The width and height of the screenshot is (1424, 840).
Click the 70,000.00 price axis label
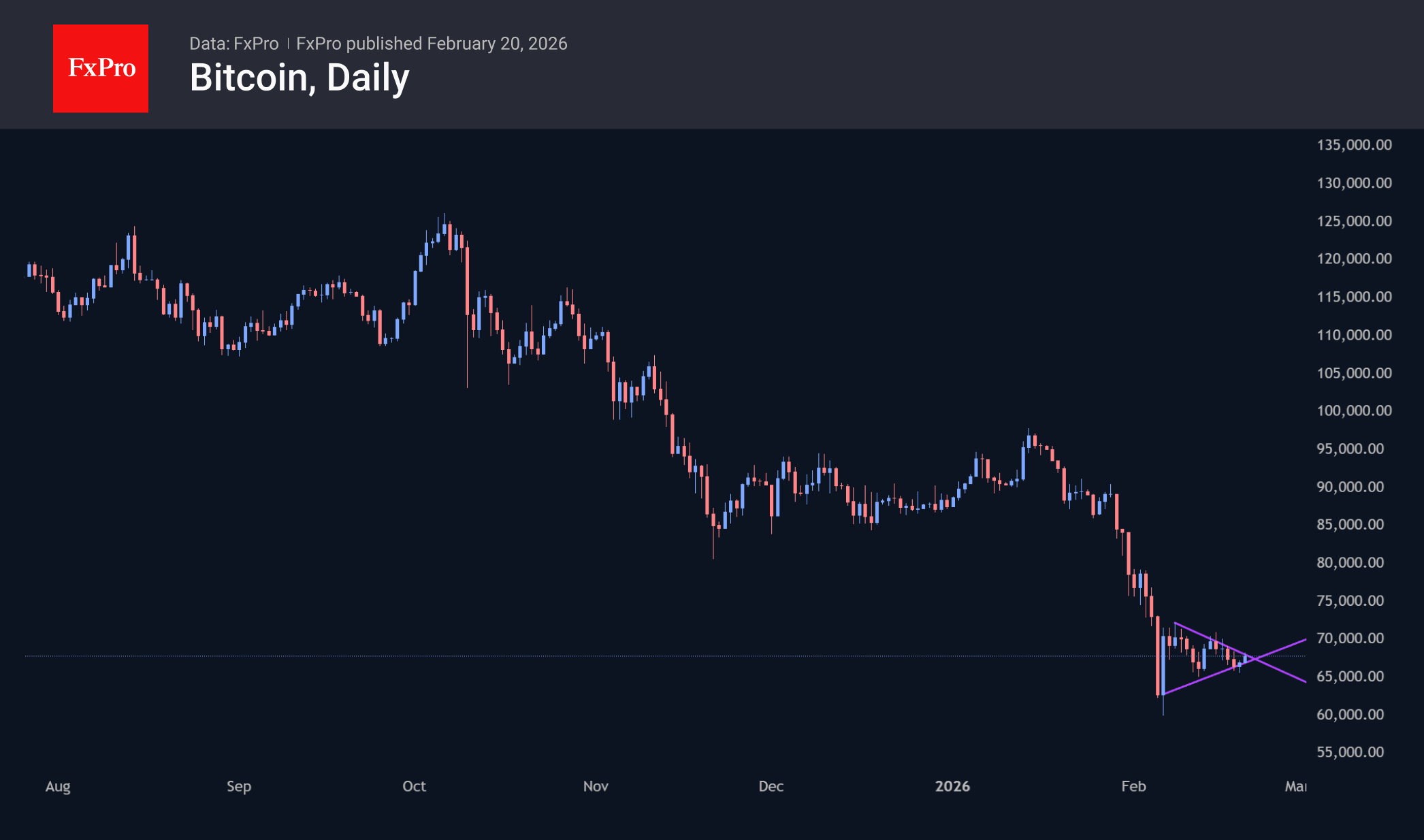1350,639
